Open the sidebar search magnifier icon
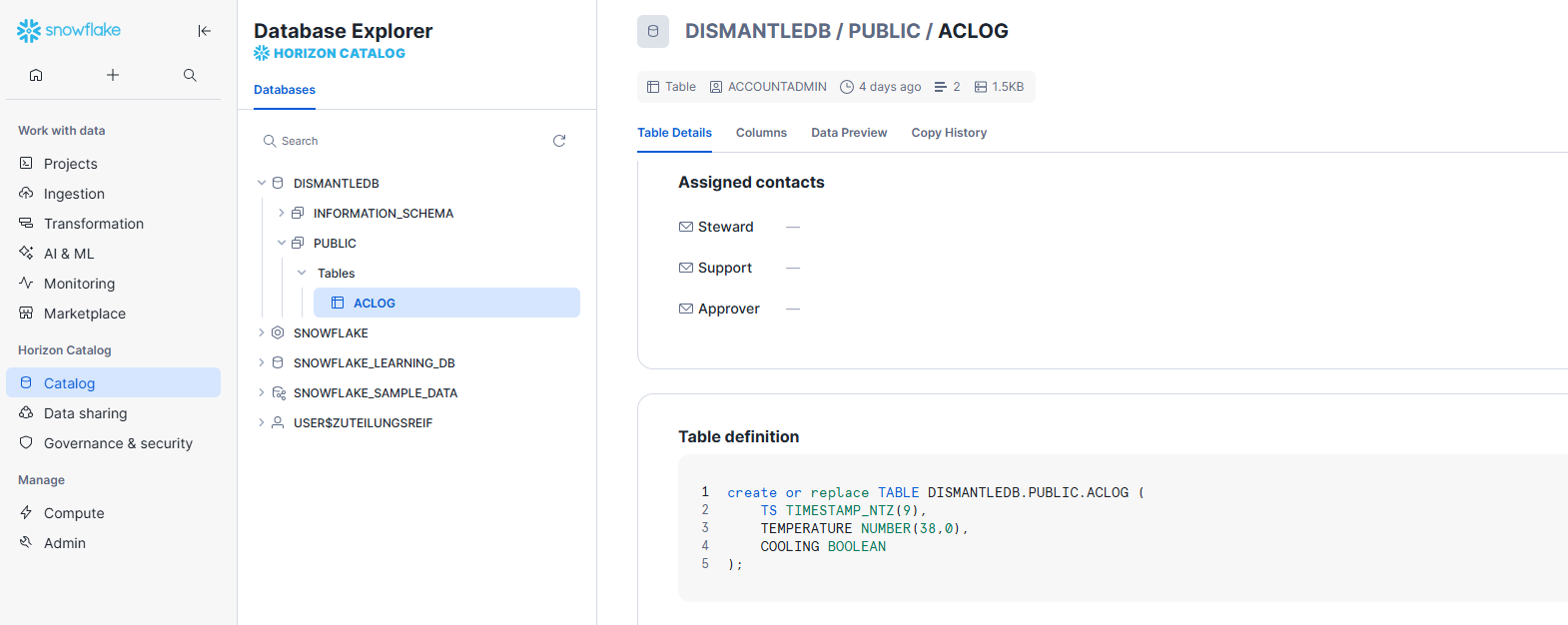 click(x=190, y=75)
